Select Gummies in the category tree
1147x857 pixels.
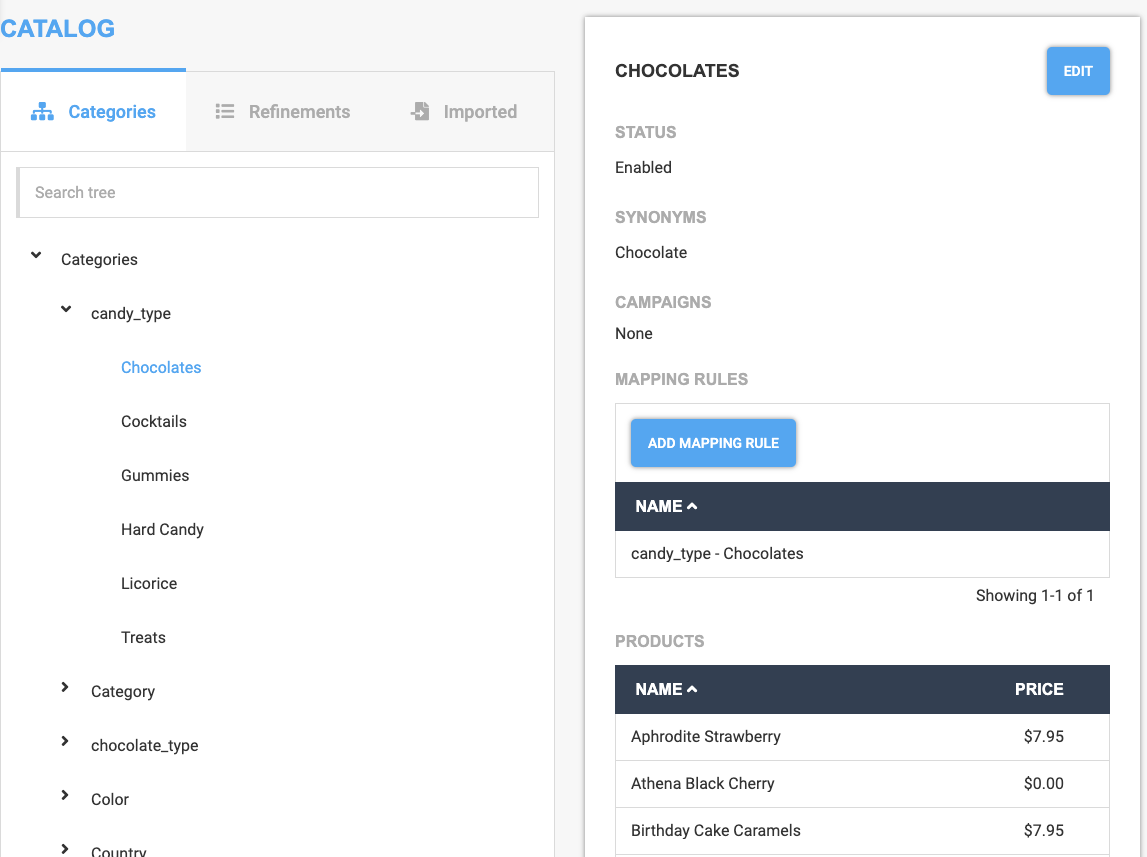coord(155,476)
